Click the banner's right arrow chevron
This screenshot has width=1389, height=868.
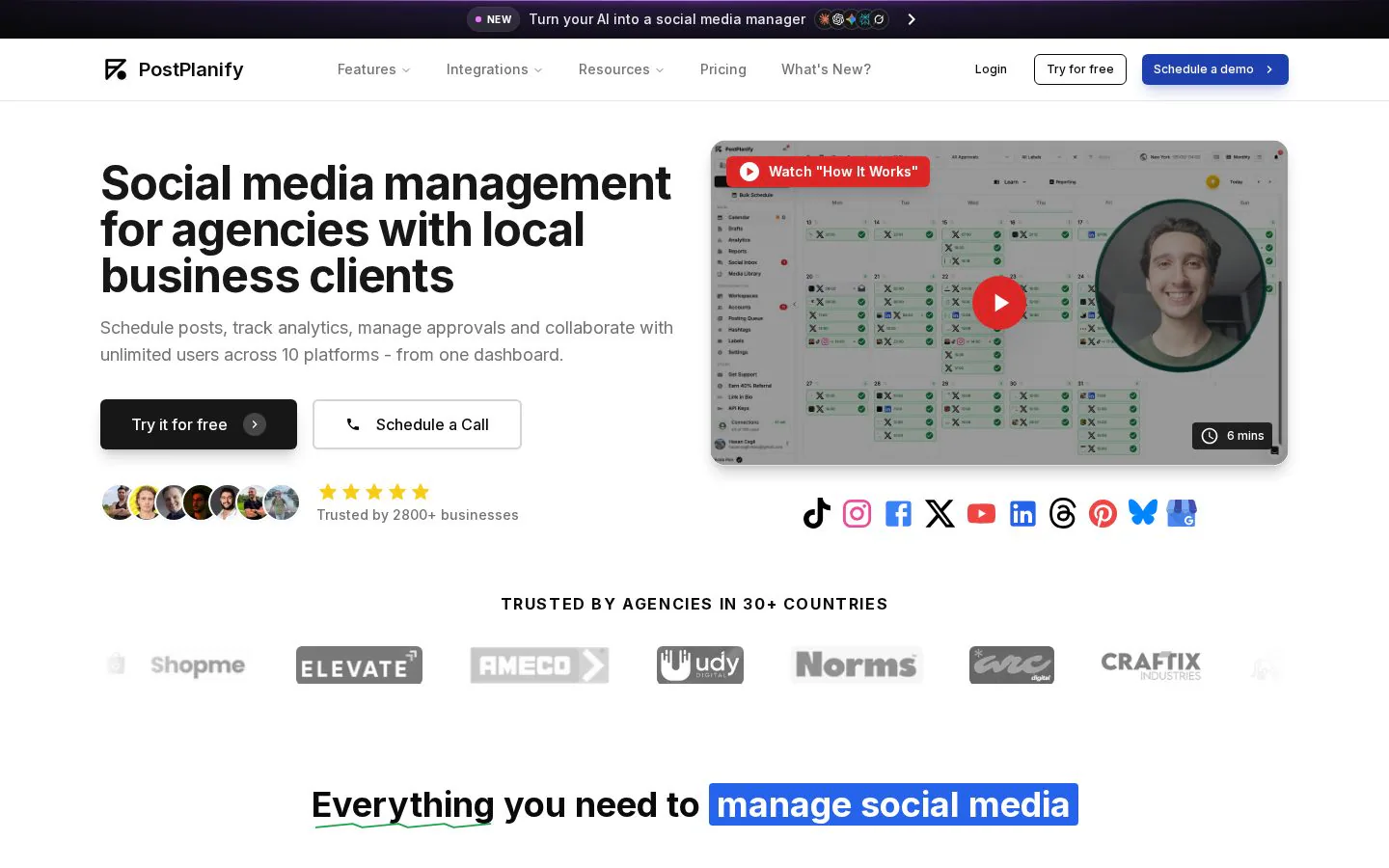[912, 19]
